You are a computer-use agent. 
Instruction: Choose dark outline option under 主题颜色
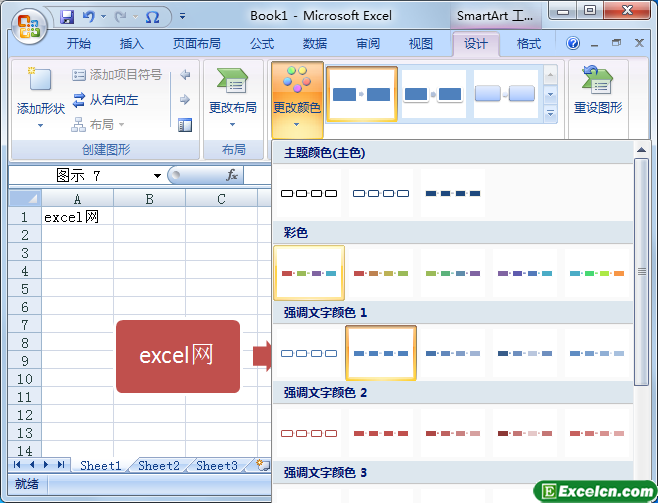(x=309, y=193)
